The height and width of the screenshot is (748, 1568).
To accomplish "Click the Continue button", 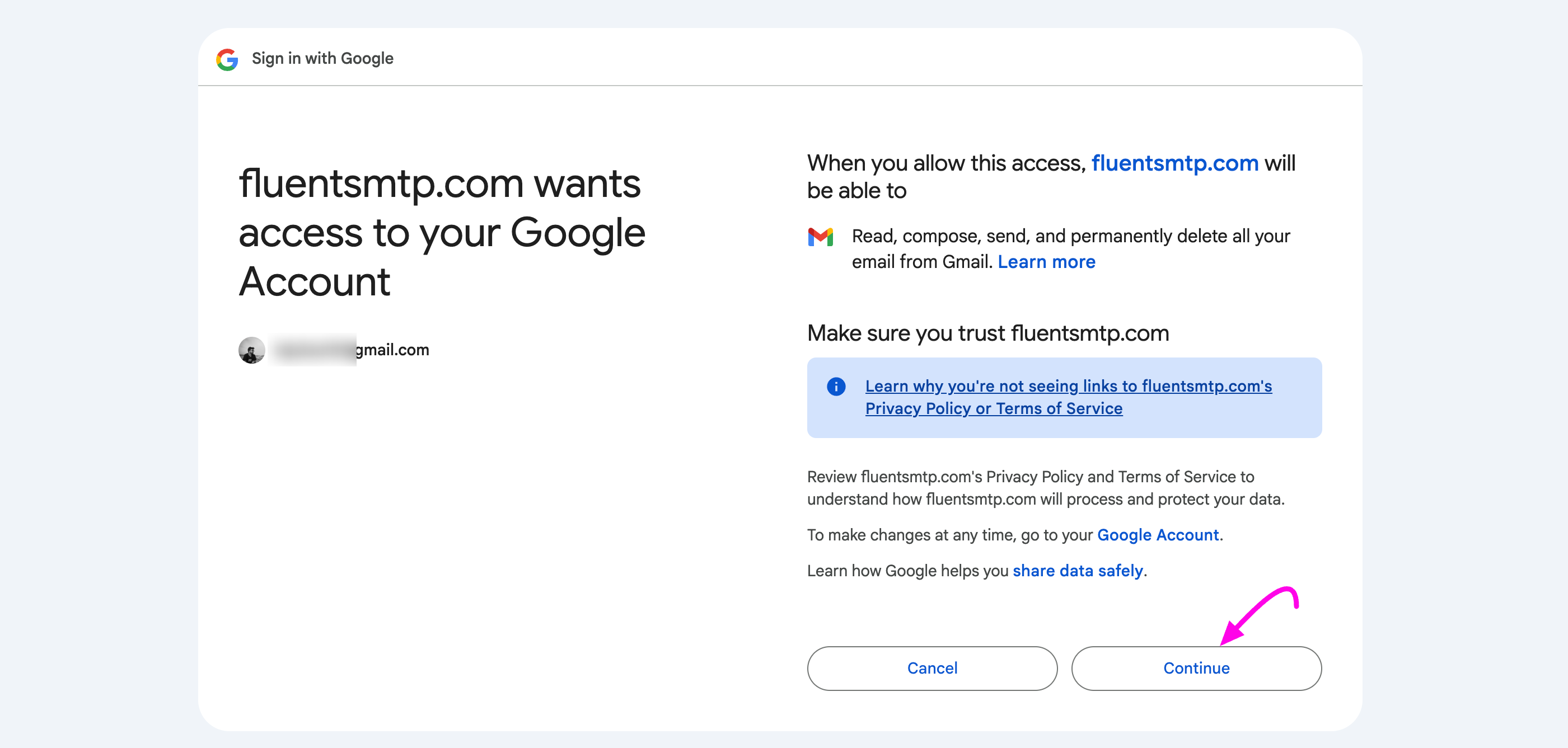I will pos(1196,668).
